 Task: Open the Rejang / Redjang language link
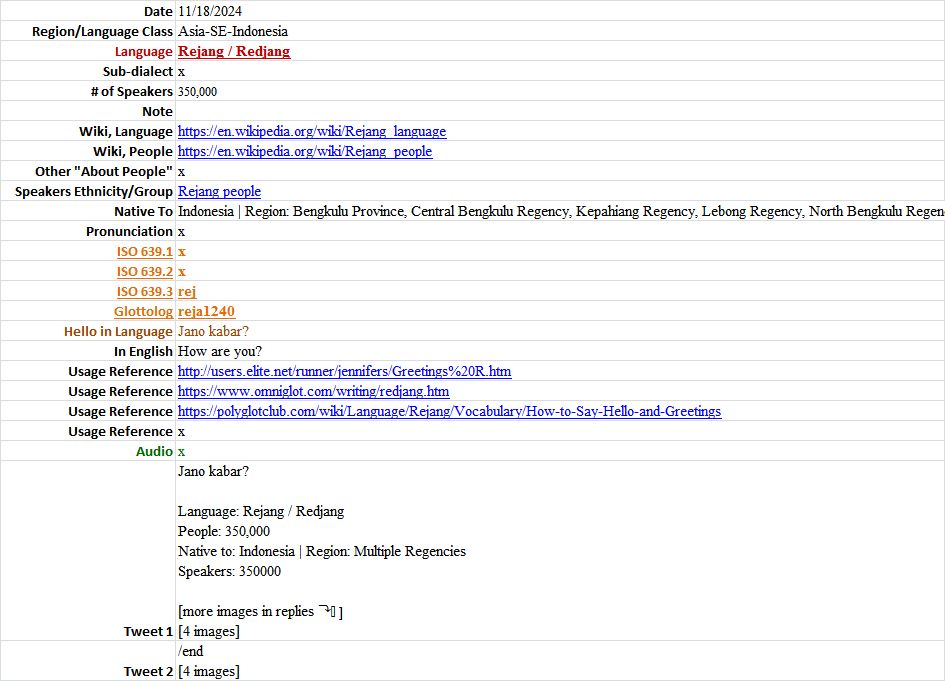[x=234, y=51]
